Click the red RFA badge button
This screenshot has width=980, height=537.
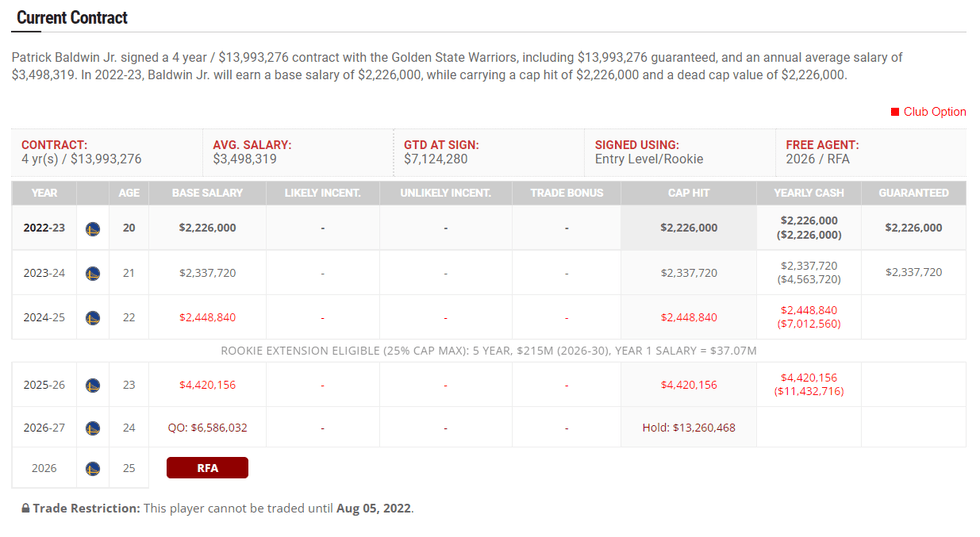coord(207,468)
